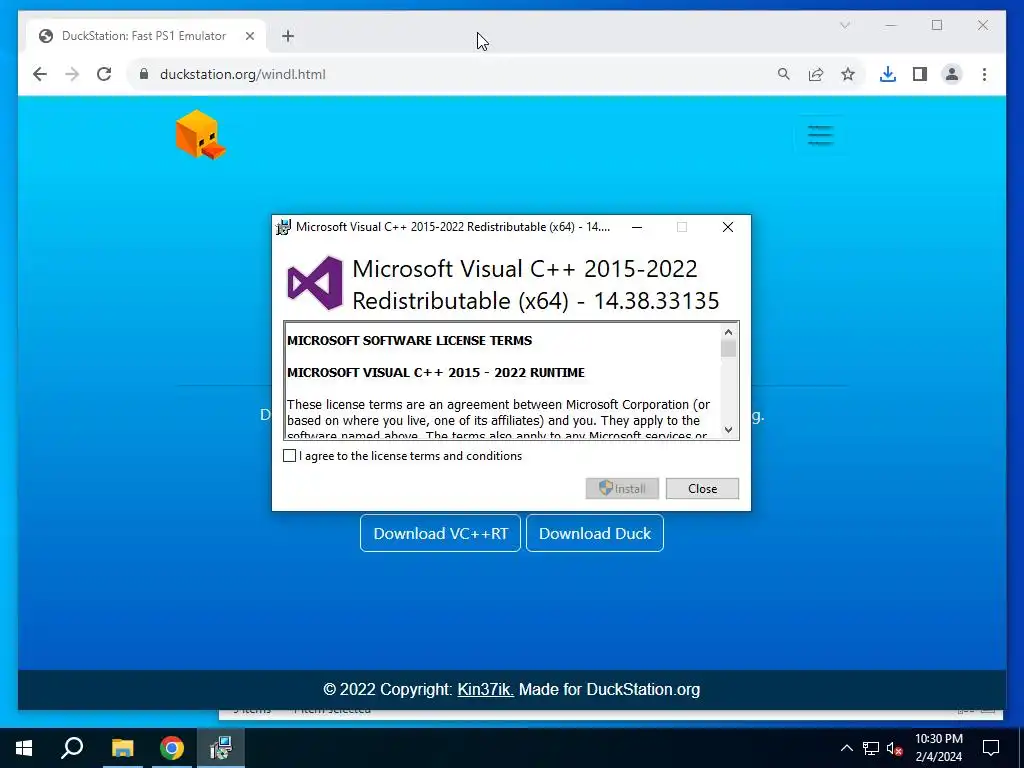The height and width of the screenshot is (768, 1024).
Task: Click installer app icon on taskbar
Action: (x=221, y=748)
